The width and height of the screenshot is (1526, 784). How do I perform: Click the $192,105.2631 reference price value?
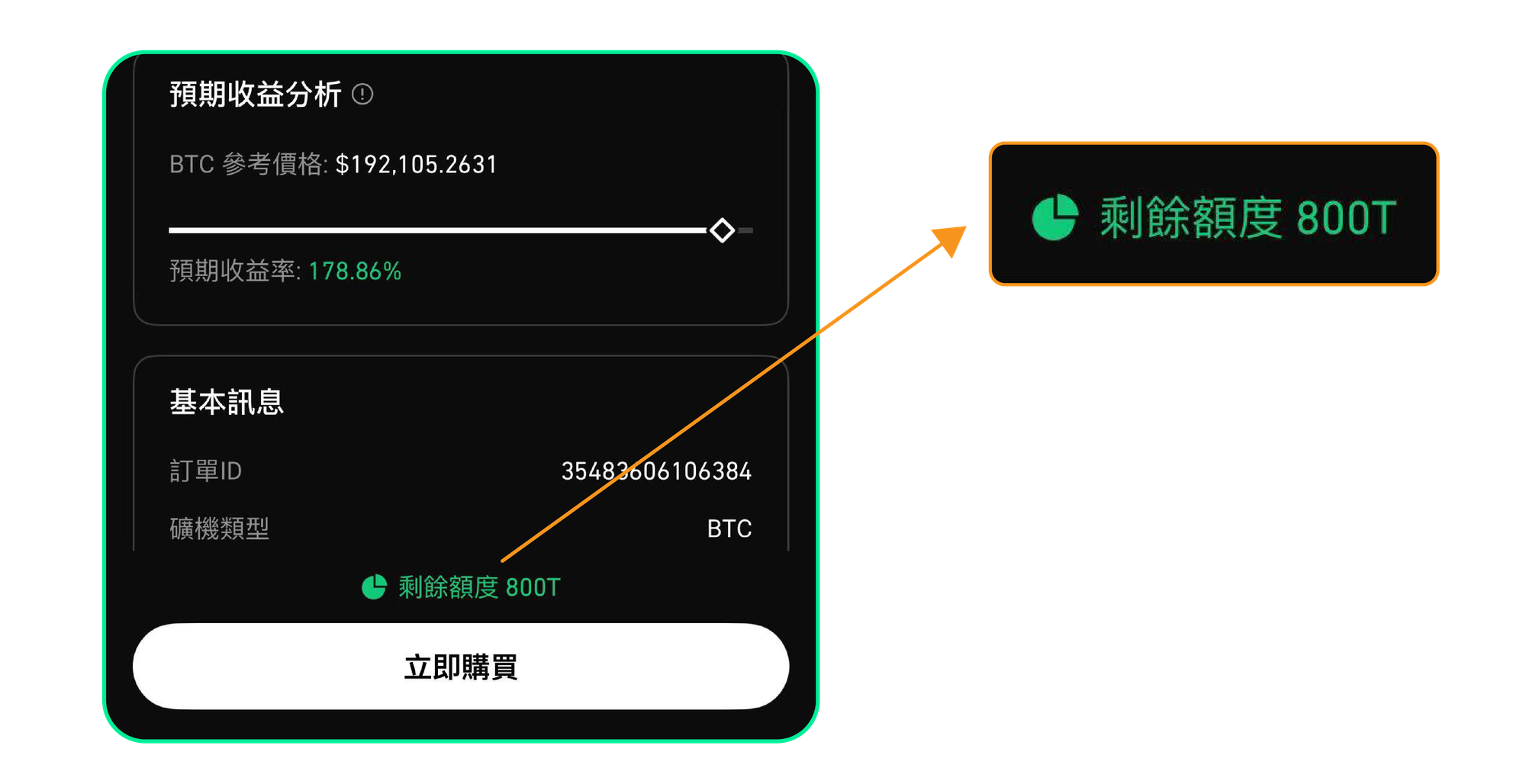pos(417,165)
